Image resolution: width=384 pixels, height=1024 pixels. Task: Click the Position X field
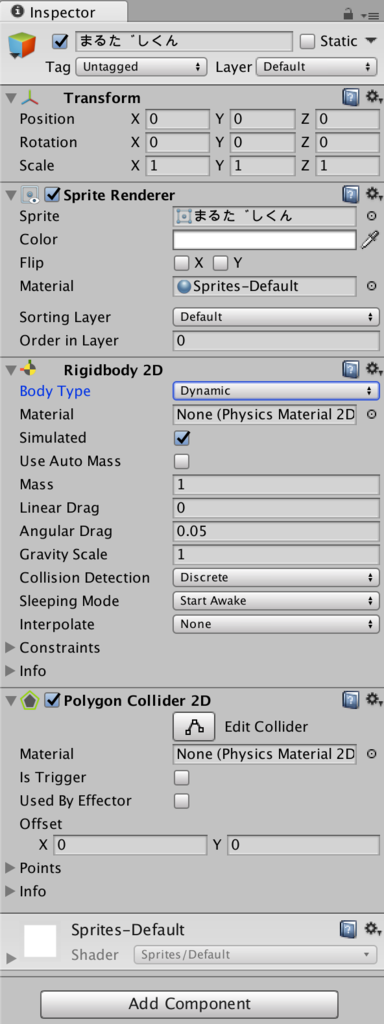pos(177,119)
